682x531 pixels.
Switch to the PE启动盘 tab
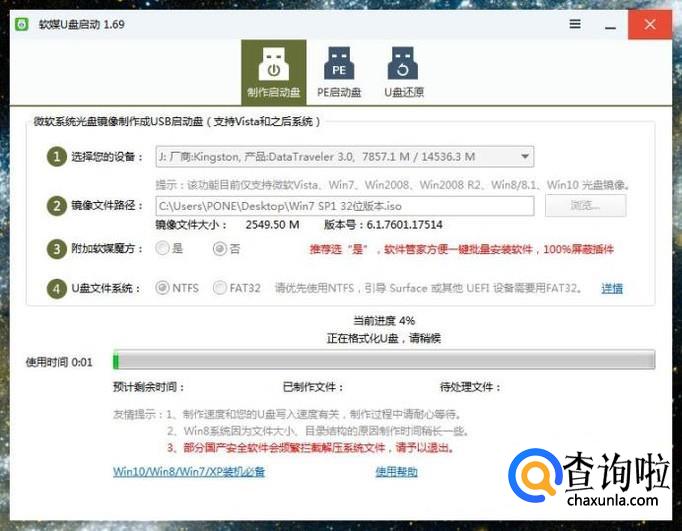coord(339,72)
